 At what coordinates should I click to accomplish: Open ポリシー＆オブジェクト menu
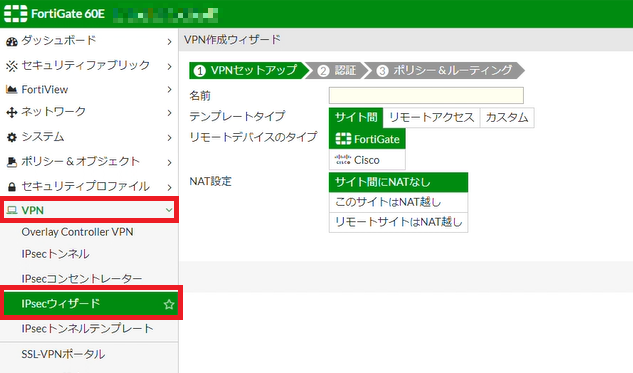click(89, 161)
